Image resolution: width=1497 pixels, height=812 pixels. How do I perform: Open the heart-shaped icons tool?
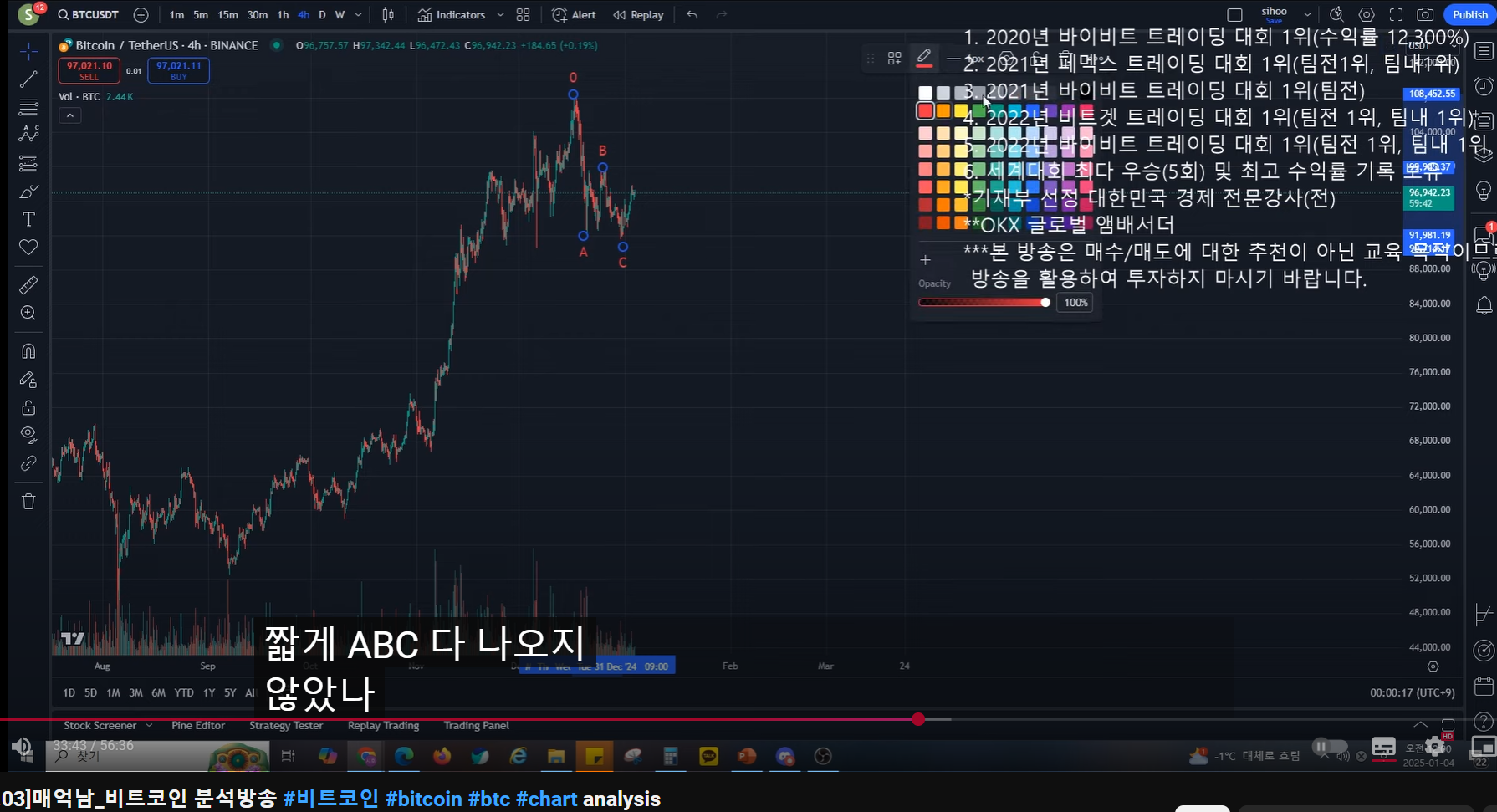tap(28, 248)
